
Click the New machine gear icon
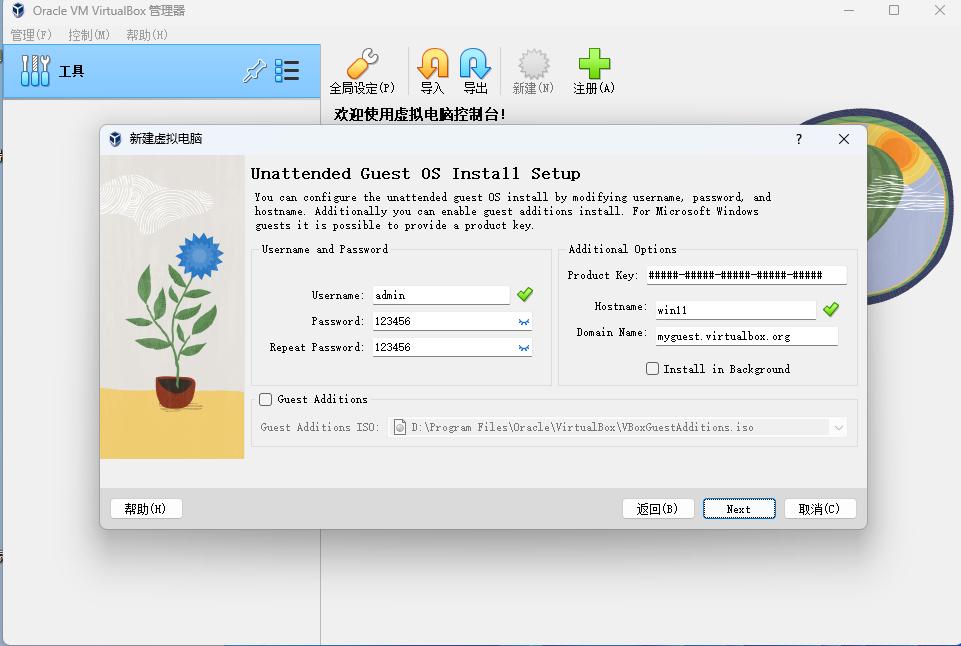pyautogui.click(x=533, y=64)
